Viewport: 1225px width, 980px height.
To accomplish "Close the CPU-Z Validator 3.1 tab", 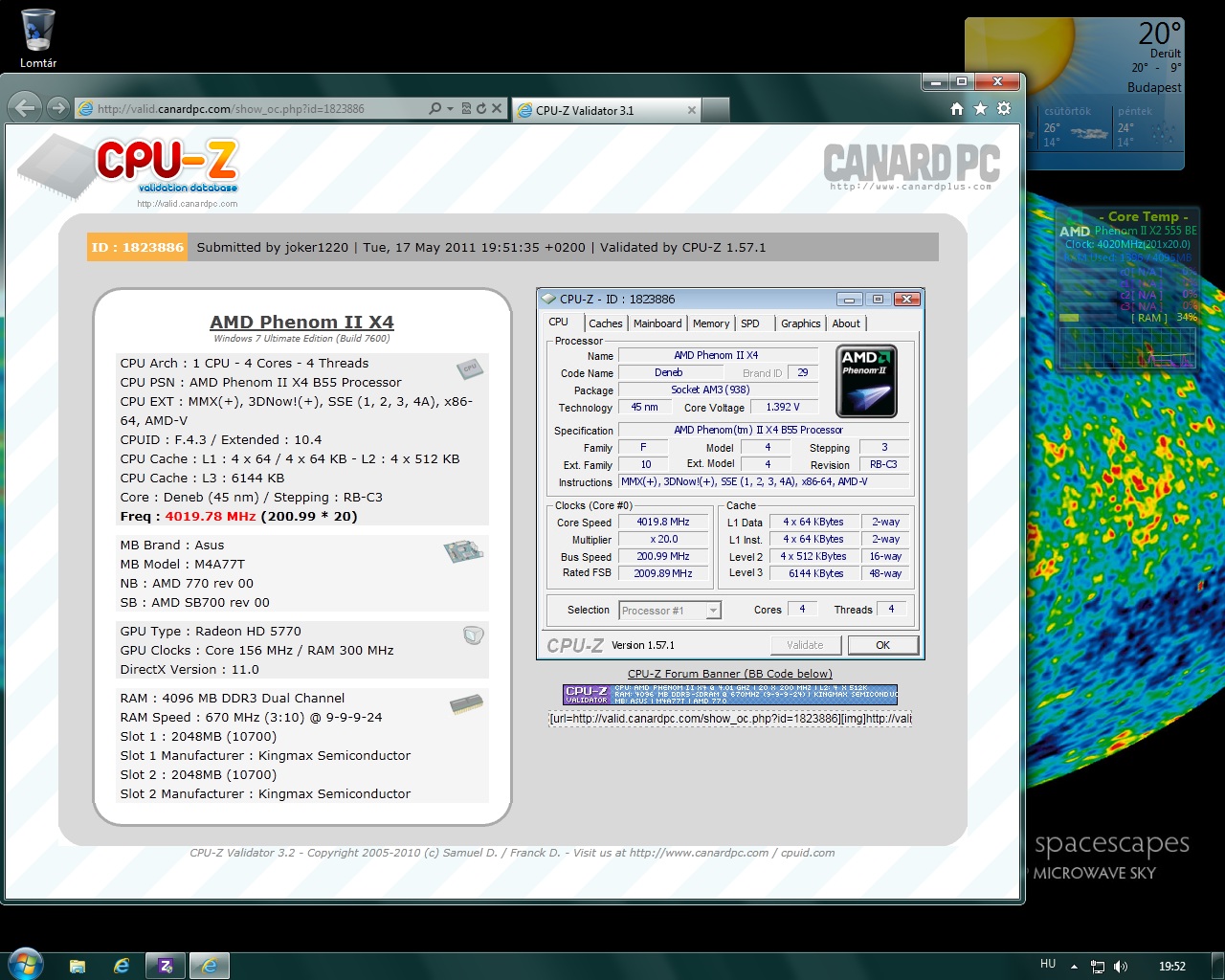I will tap(692, 110).
